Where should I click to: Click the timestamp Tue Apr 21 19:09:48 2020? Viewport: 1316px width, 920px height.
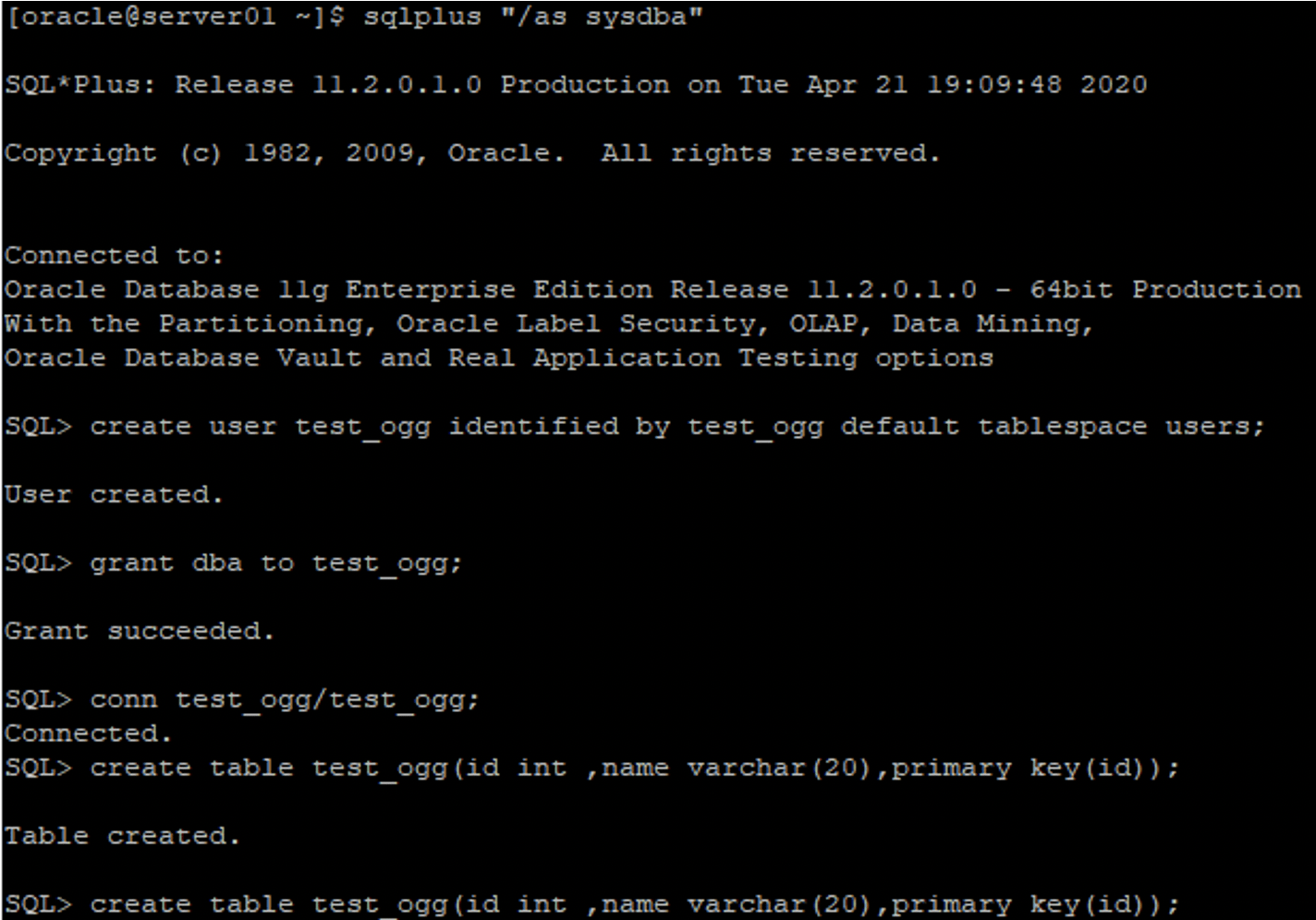943,85
